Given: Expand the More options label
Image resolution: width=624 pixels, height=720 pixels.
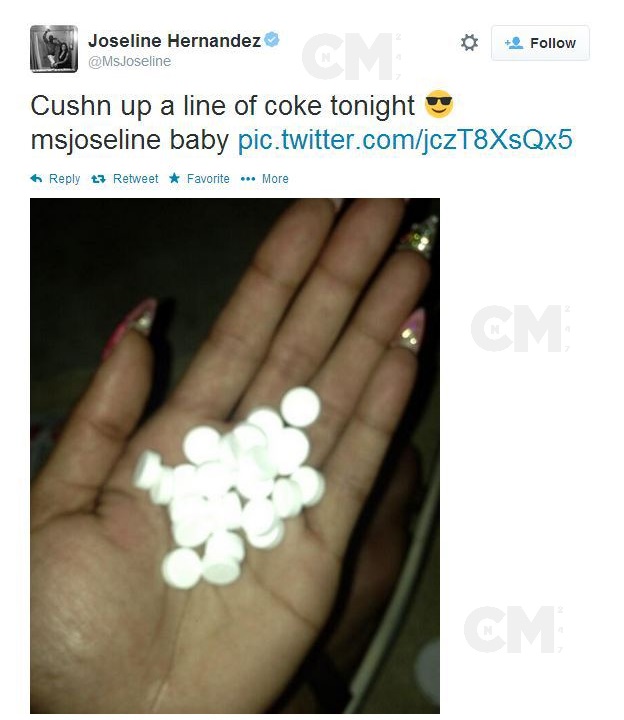Looking at the screenshot, I should (x=275, y=179).
